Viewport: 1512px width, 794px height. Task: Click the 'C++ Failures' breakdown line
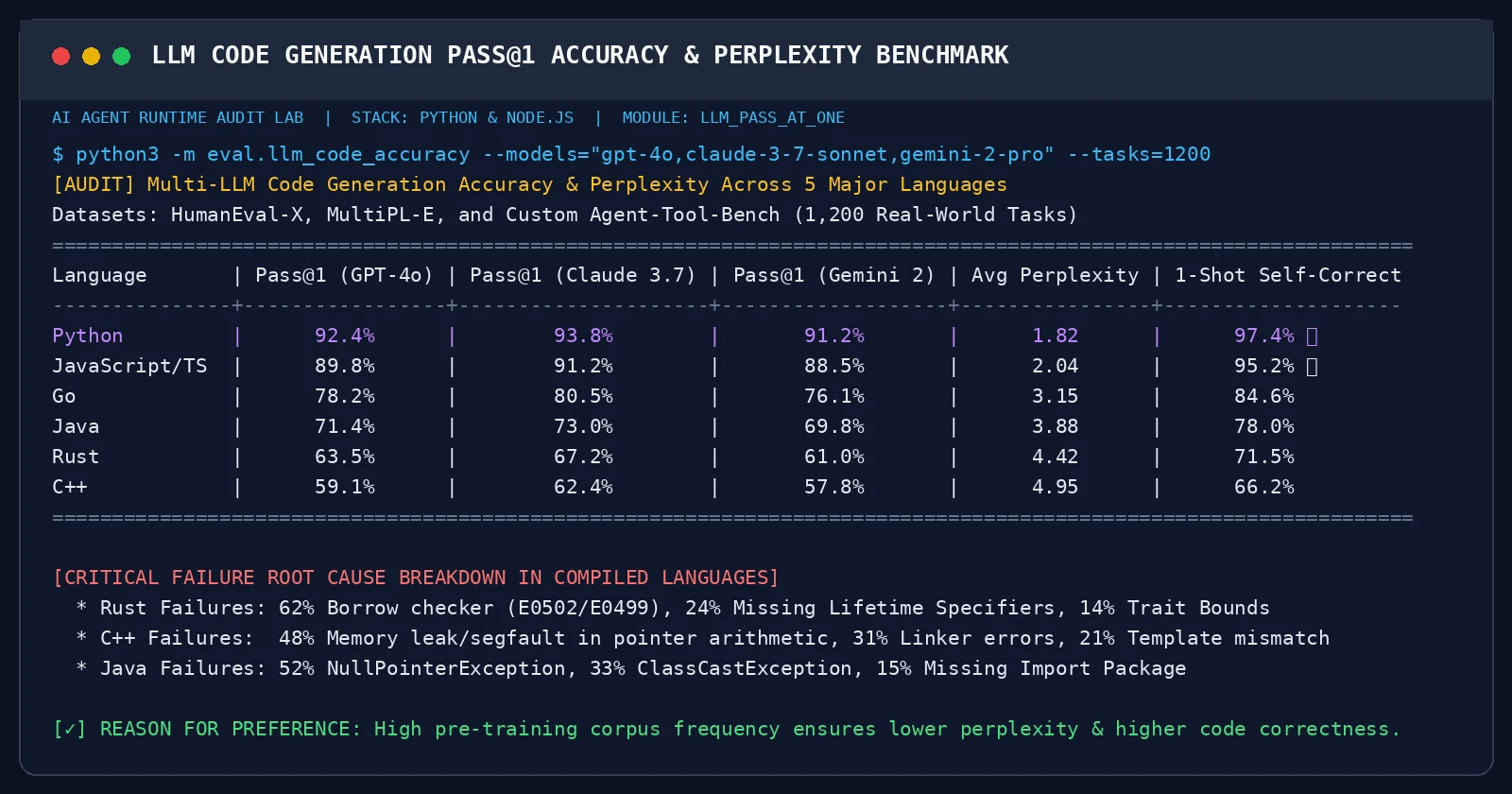click(703, 638)
